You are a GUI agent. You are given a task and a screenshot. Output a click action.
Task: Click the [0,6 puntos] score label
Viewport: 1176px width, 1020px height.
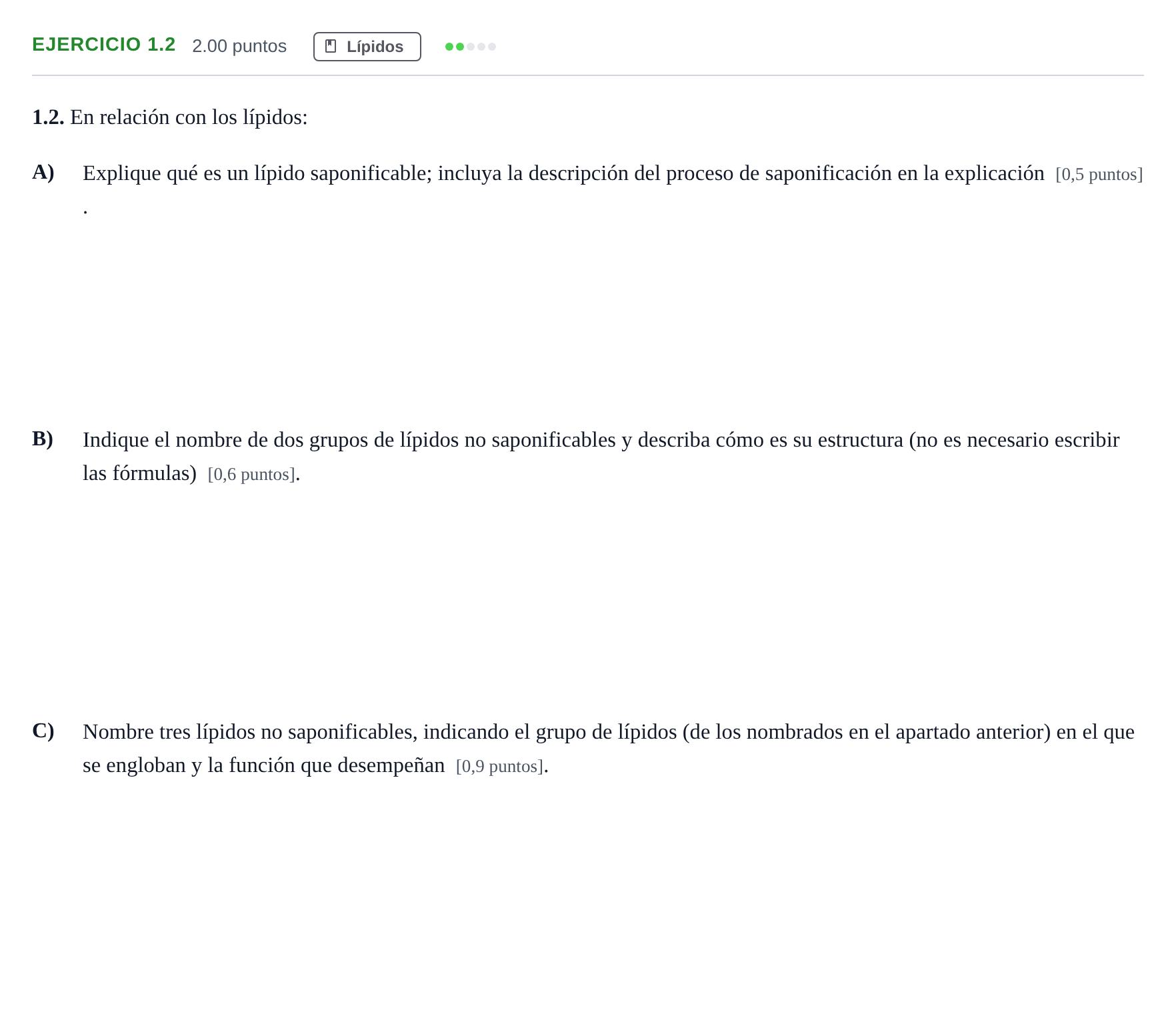pyautogui.click(x=251, y=475)
